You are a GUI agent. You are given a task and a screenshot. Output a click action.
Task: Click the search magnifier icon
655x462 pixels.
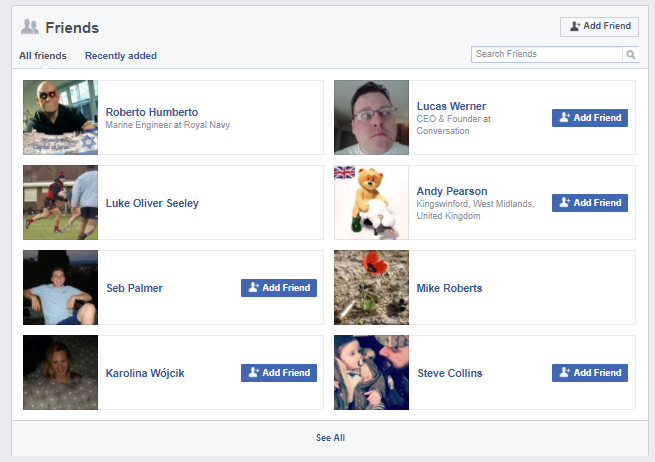point(630,54)
